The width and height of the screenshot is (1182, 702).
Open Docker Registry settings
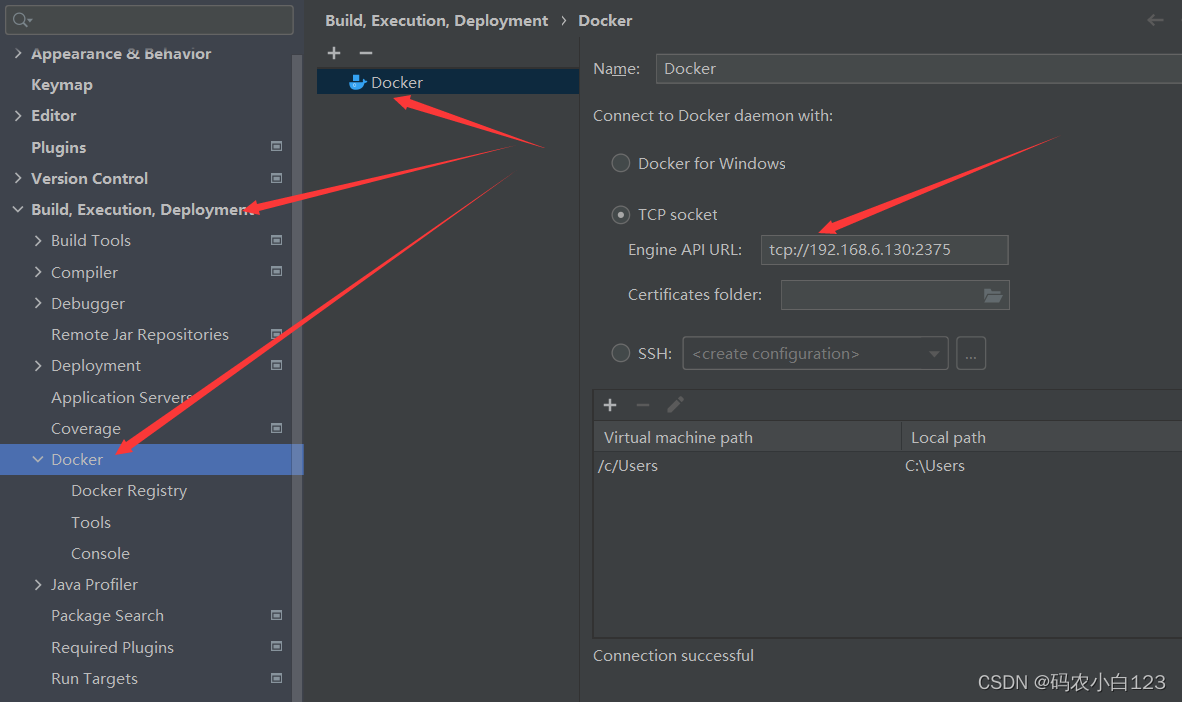[129, 491]
